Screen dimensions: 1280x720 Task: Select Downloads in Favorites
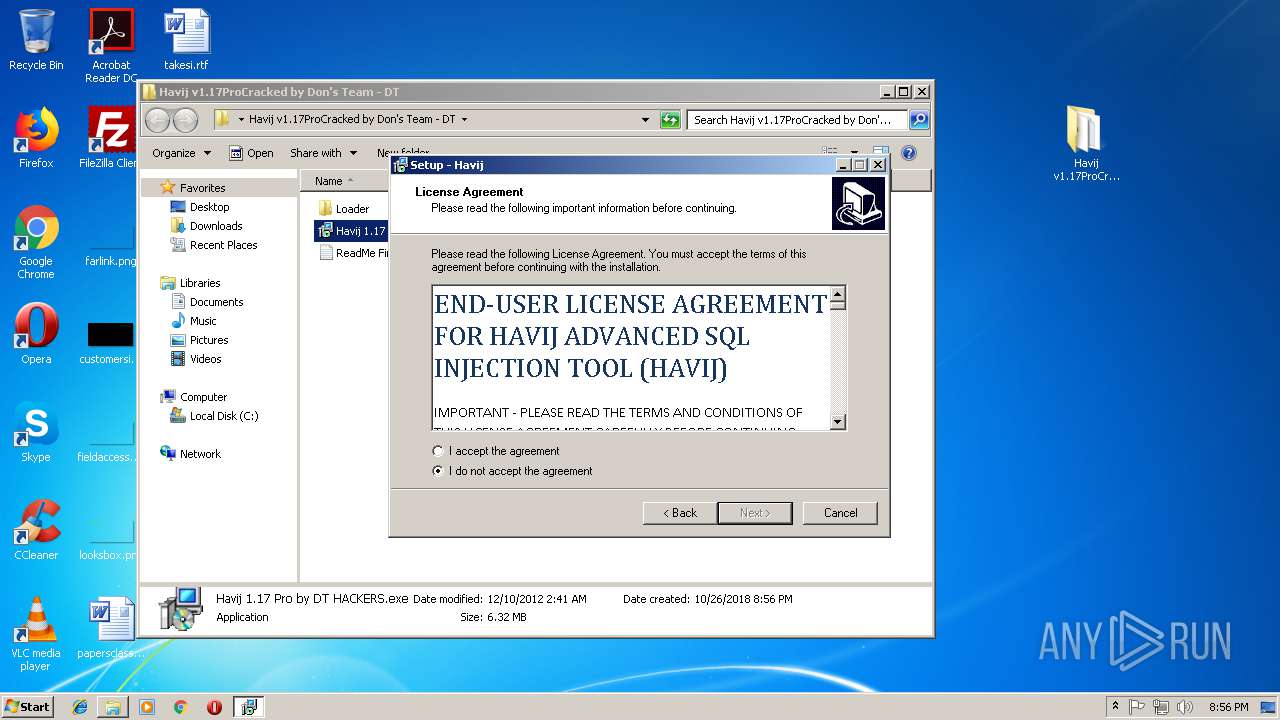pos(216,226)
